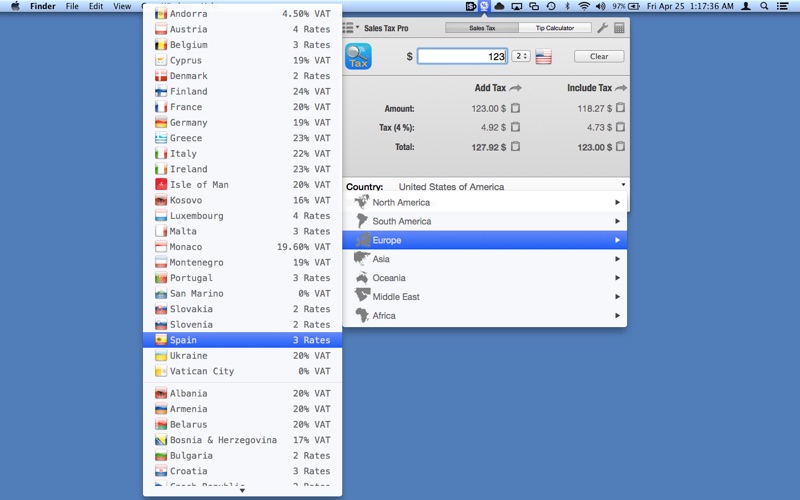Select Belgium with 3 Rates
The height and width of the screenshot is (500, 800).
242,45
